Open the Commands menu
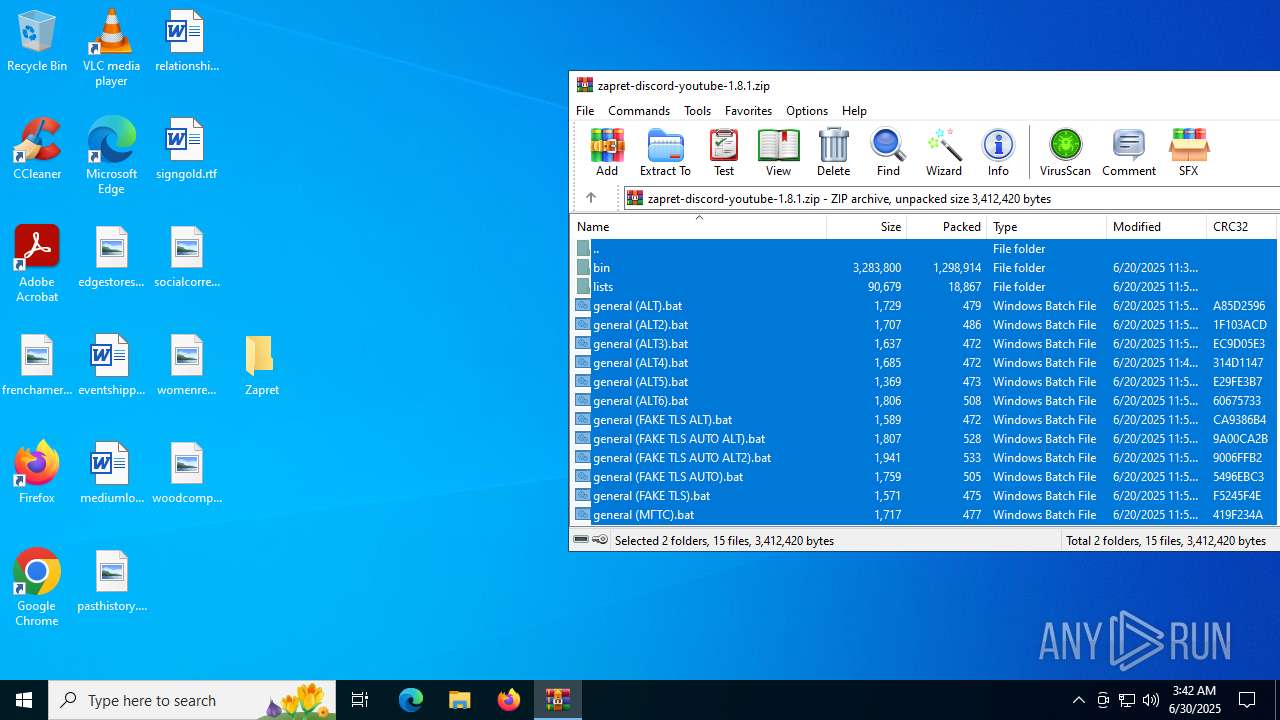 [x=639, y=111]
